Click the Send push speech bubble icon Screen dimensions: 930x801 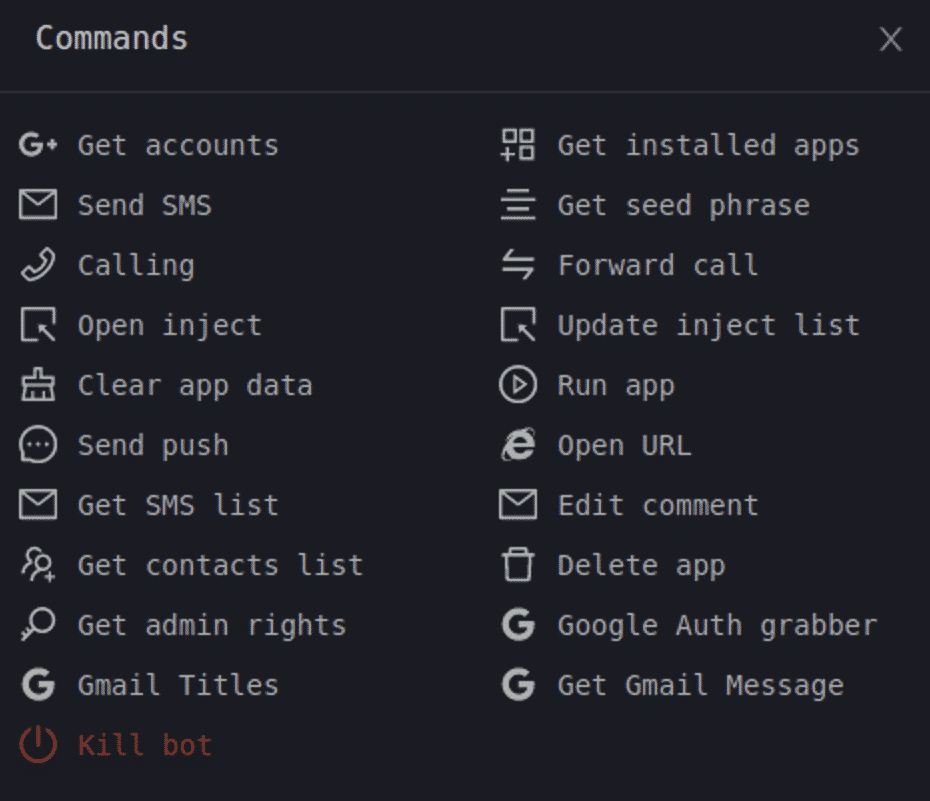[37, 445]
